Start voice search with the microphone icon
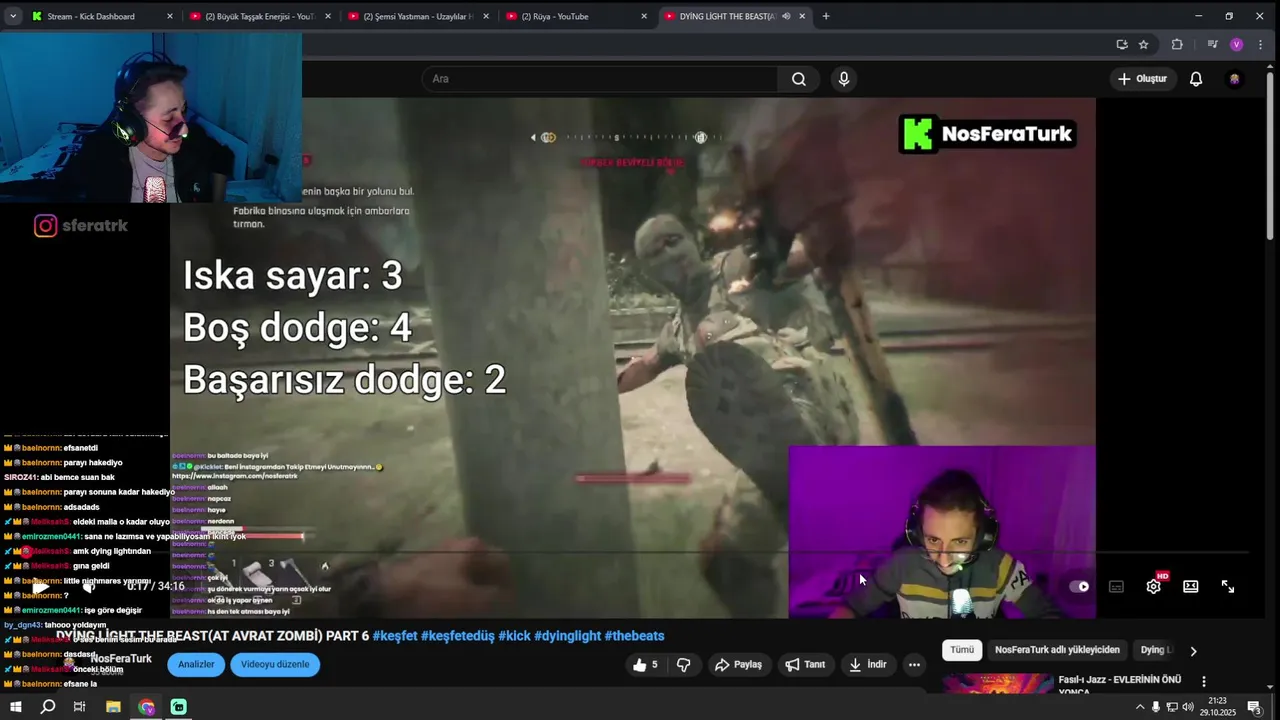Image resolution: width=1280 pixels, height=720 pixels. tap(844, 79)
